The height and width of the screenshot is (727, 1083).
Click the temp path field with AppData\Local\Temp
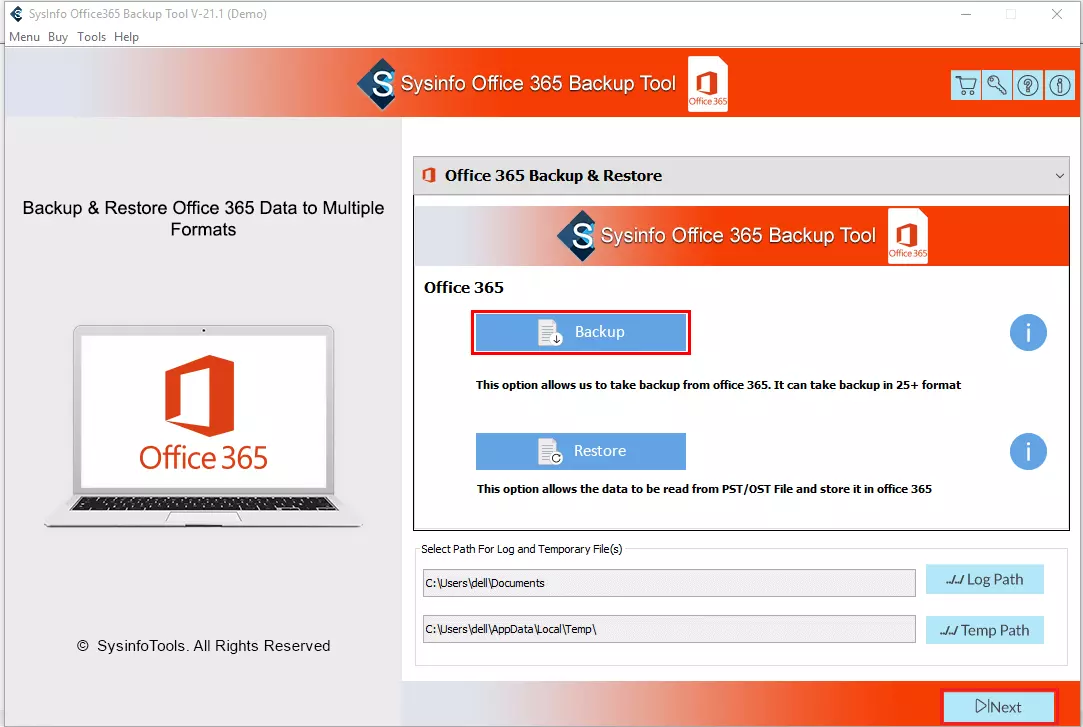pyautogui.click(x=669, y=629)
